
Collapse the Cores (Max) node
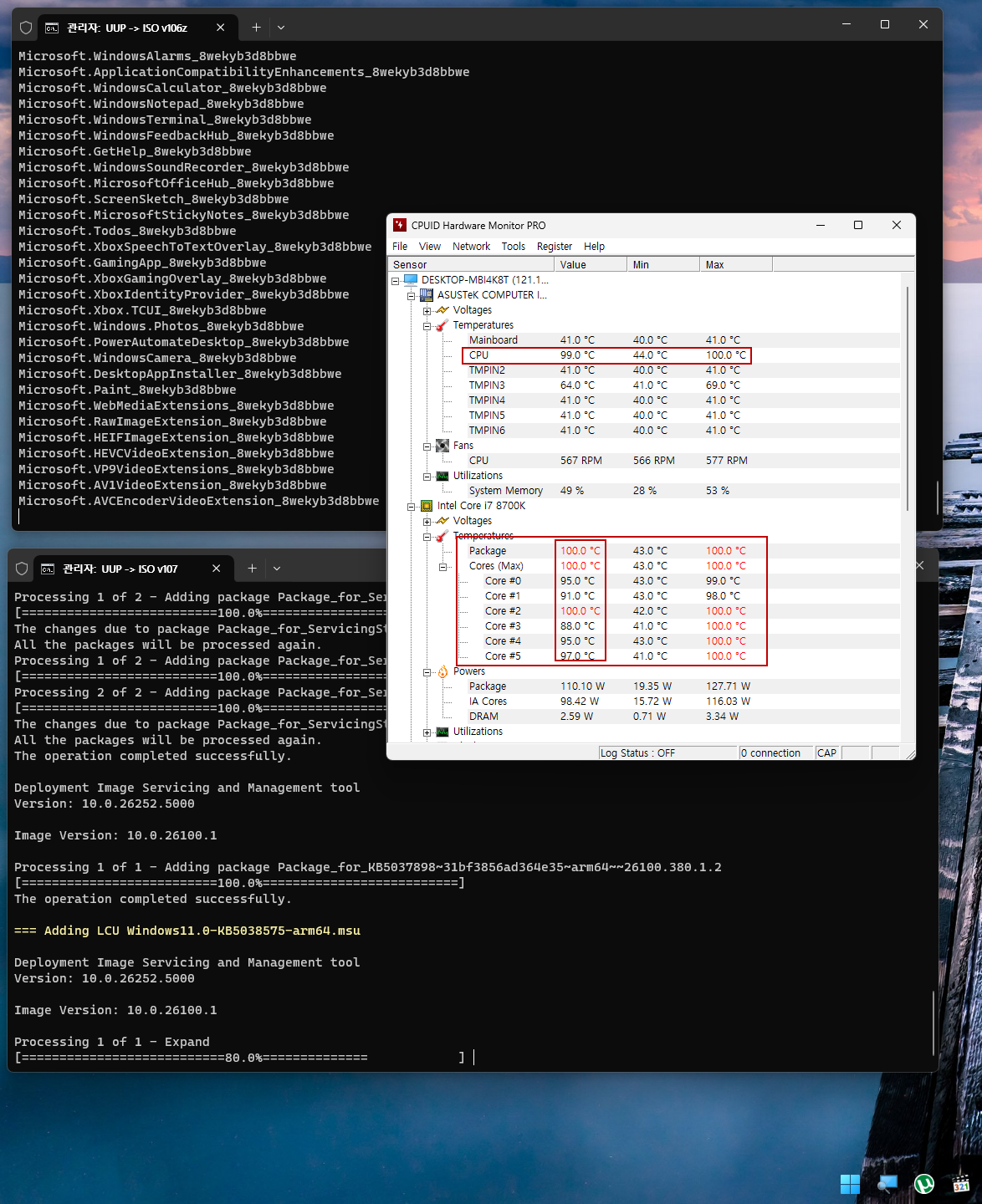442,566
